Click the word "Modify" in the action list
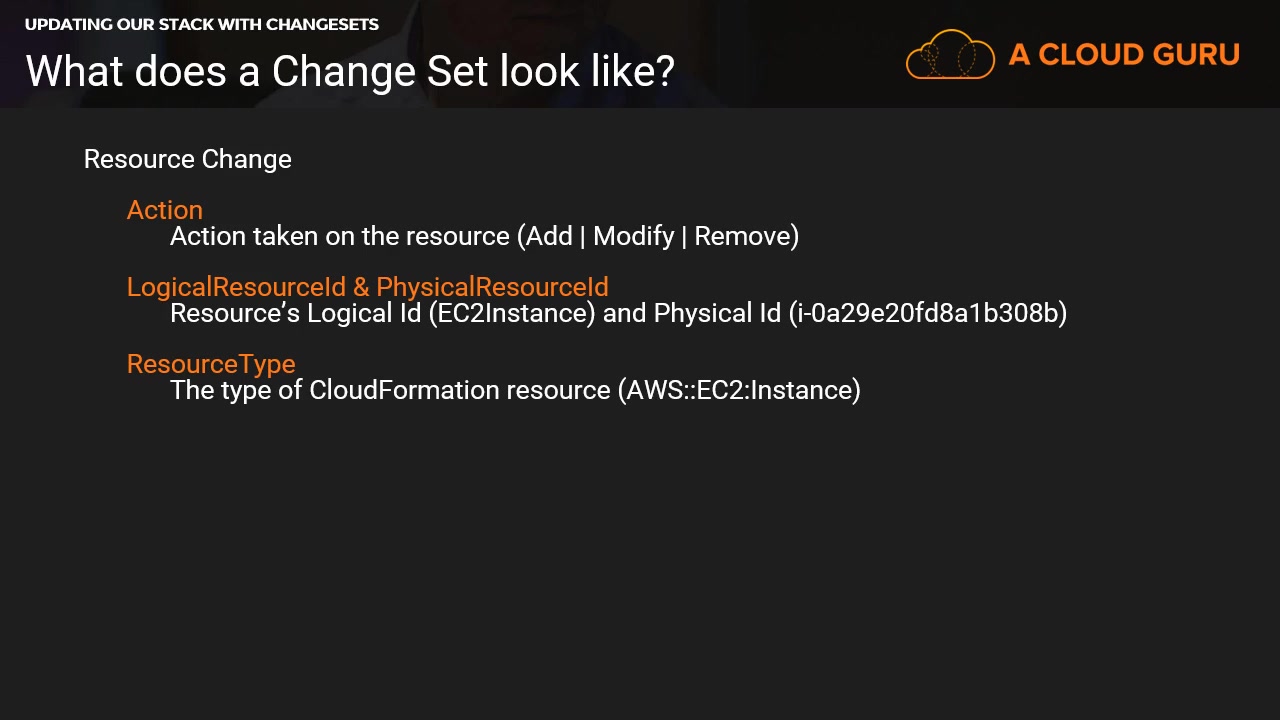This screenshot has height=720, width=1280. pyautogui.click(x=633, y=236)
